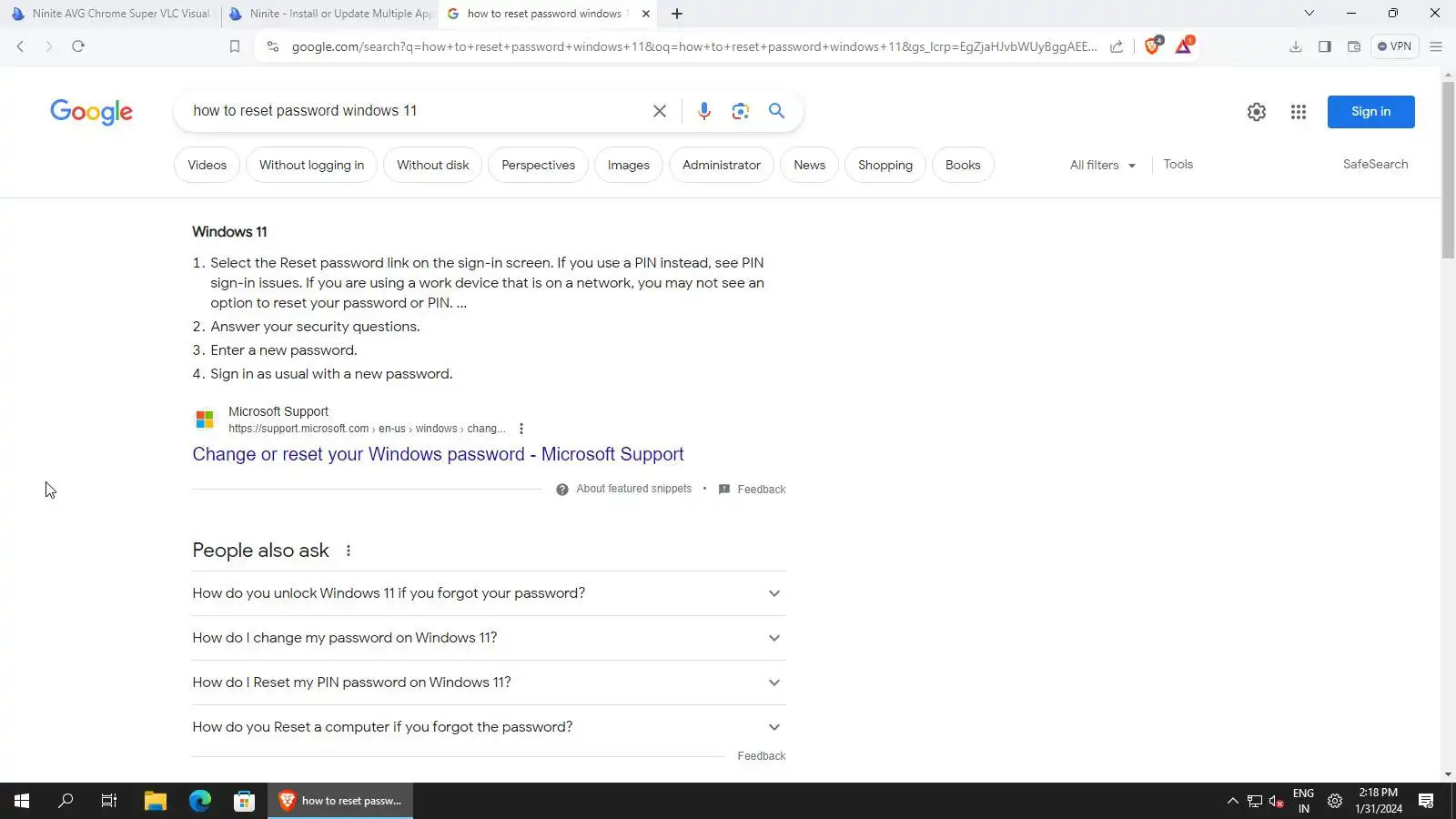Image resolution: width=1456 pixels, height=819 pixels.
Task: Expand 'How do I change my password' question
Action: (489, 638)
